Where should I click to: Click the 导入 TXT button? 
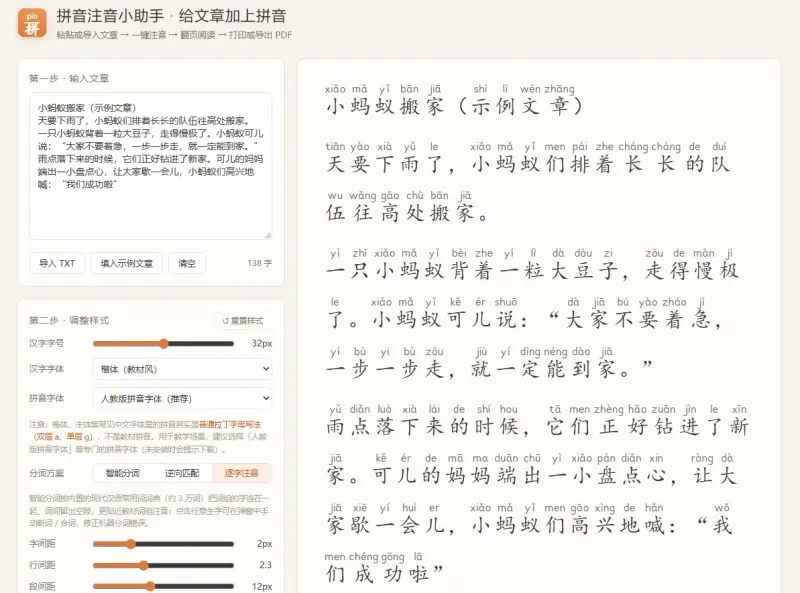tap(57, 263)
